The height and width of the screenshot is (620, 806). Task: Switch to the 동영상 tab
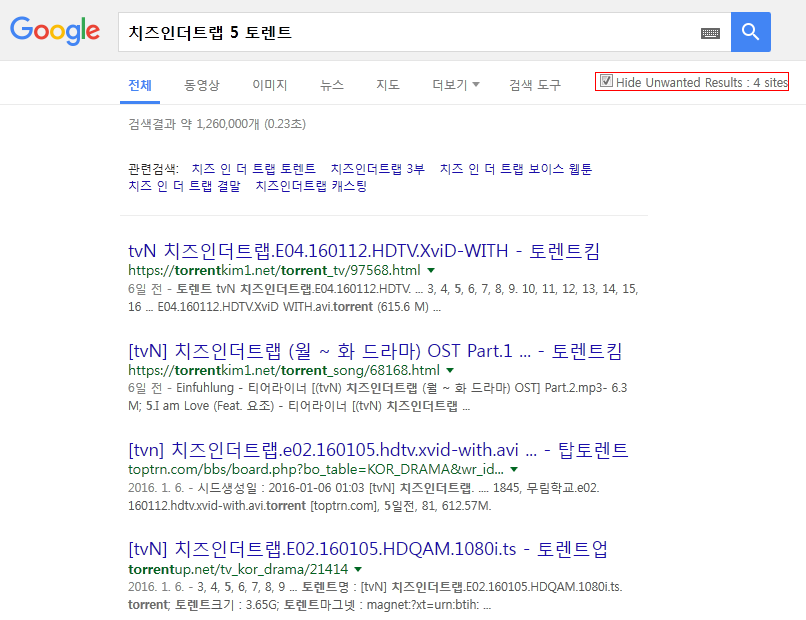coord(202,85)
